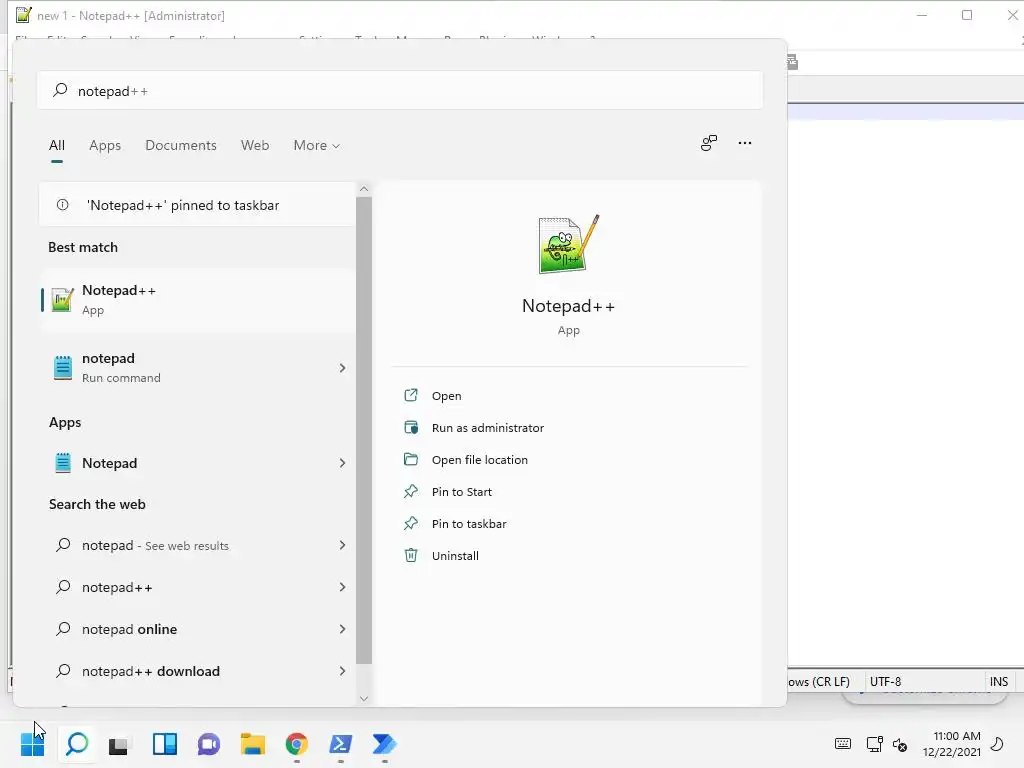This screenshot has height=768, width=1024.
Task: Switch to the Web search tab
Action: 255,145
